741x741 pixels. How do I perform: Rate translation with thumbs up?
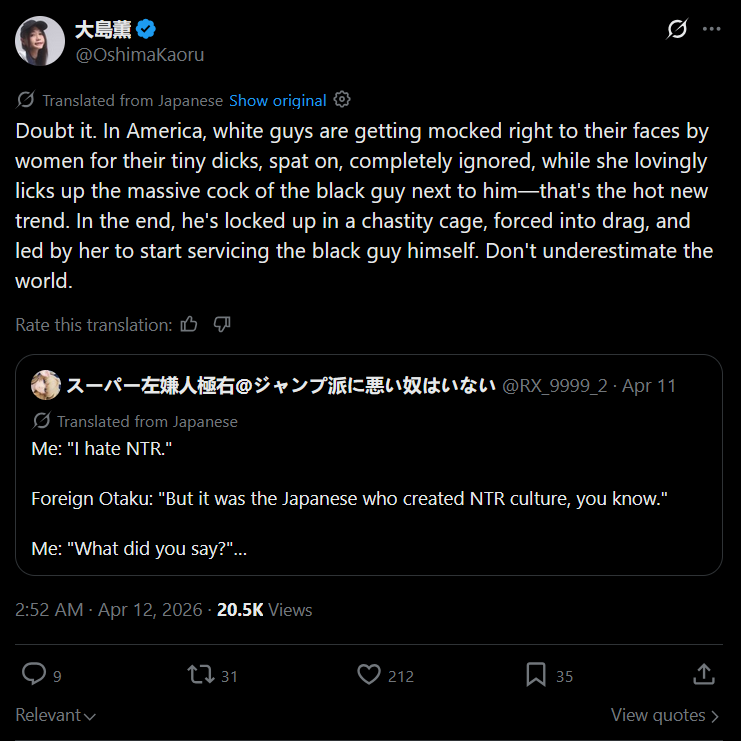coord(189,324)
